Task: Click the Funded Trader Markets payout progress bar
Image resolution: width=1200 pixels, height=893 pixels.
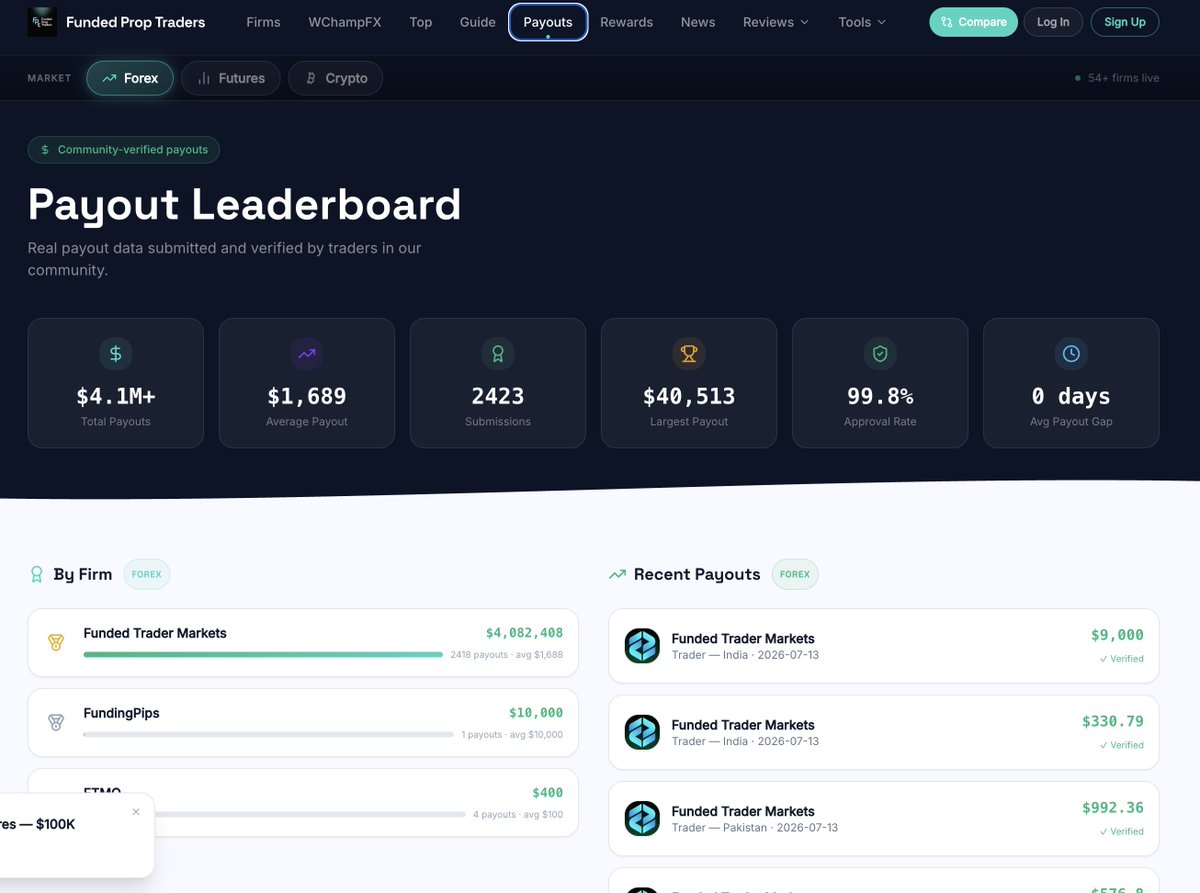Action: point(263,655)
